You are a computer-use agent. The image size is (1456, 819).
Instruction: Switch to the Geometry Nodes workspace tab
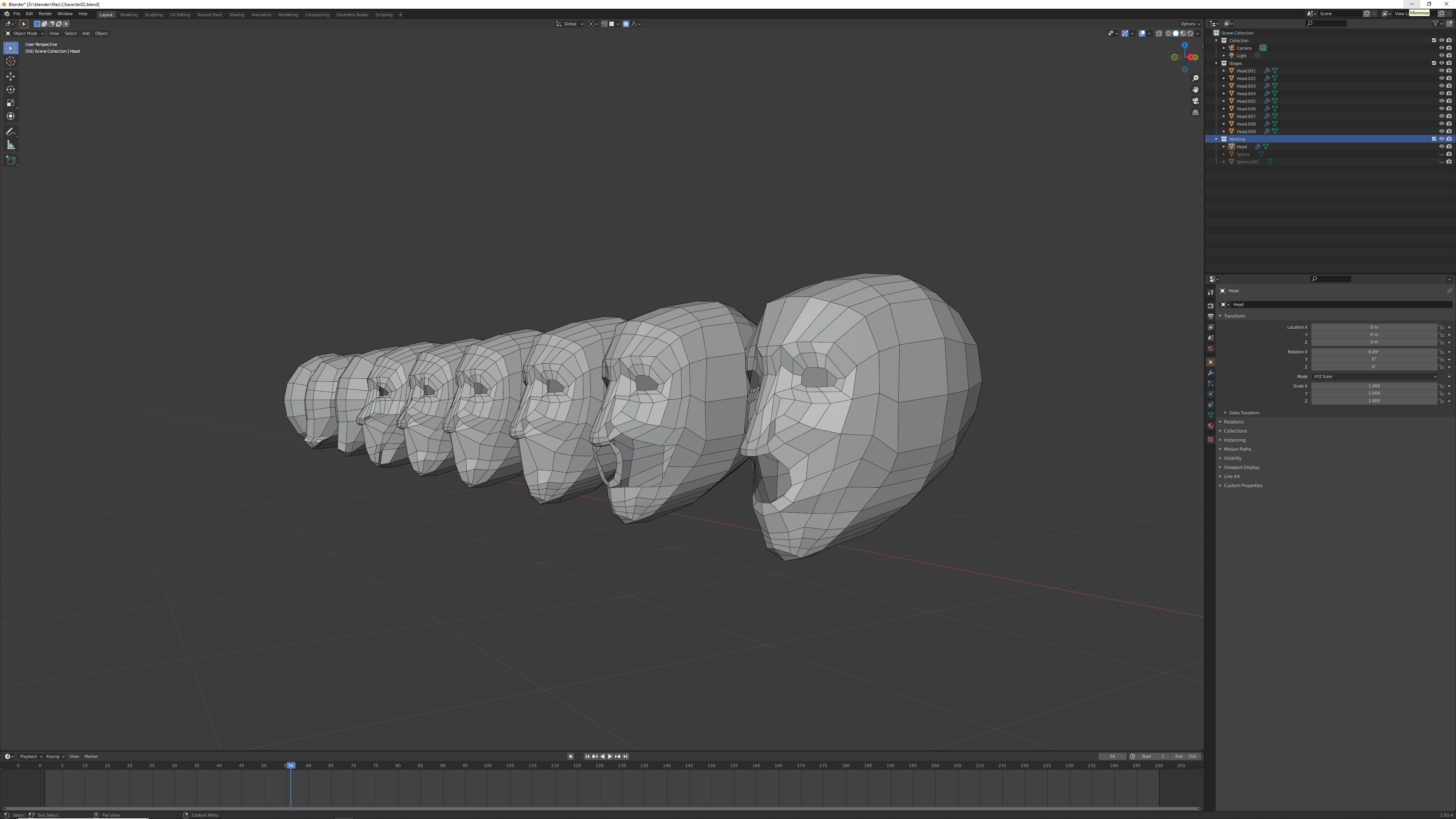pyautogui.click(x=352, y=15)
